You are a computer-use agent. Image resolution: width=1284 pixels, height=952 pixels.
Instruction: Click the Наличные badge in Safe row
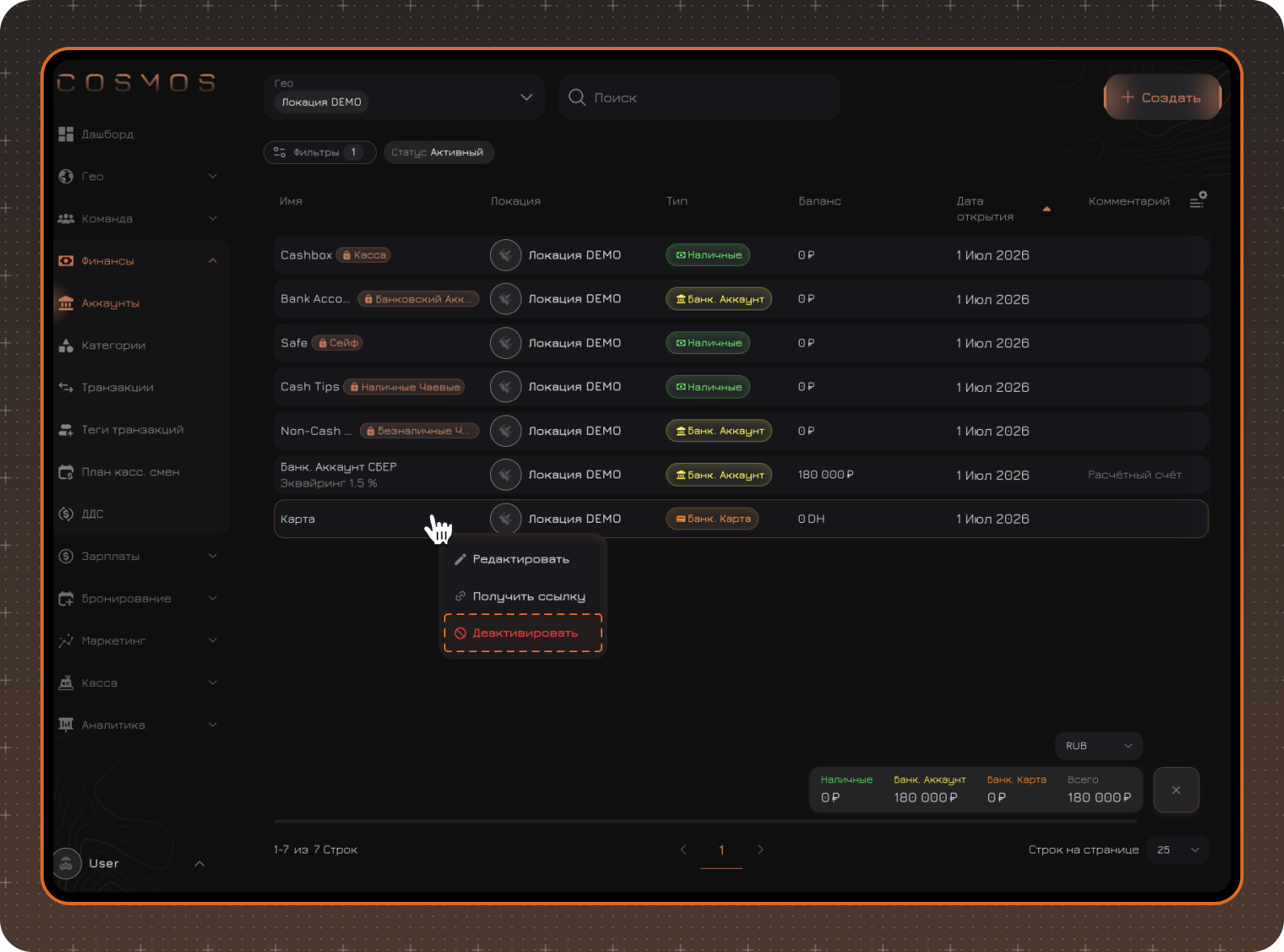point(708,343)
